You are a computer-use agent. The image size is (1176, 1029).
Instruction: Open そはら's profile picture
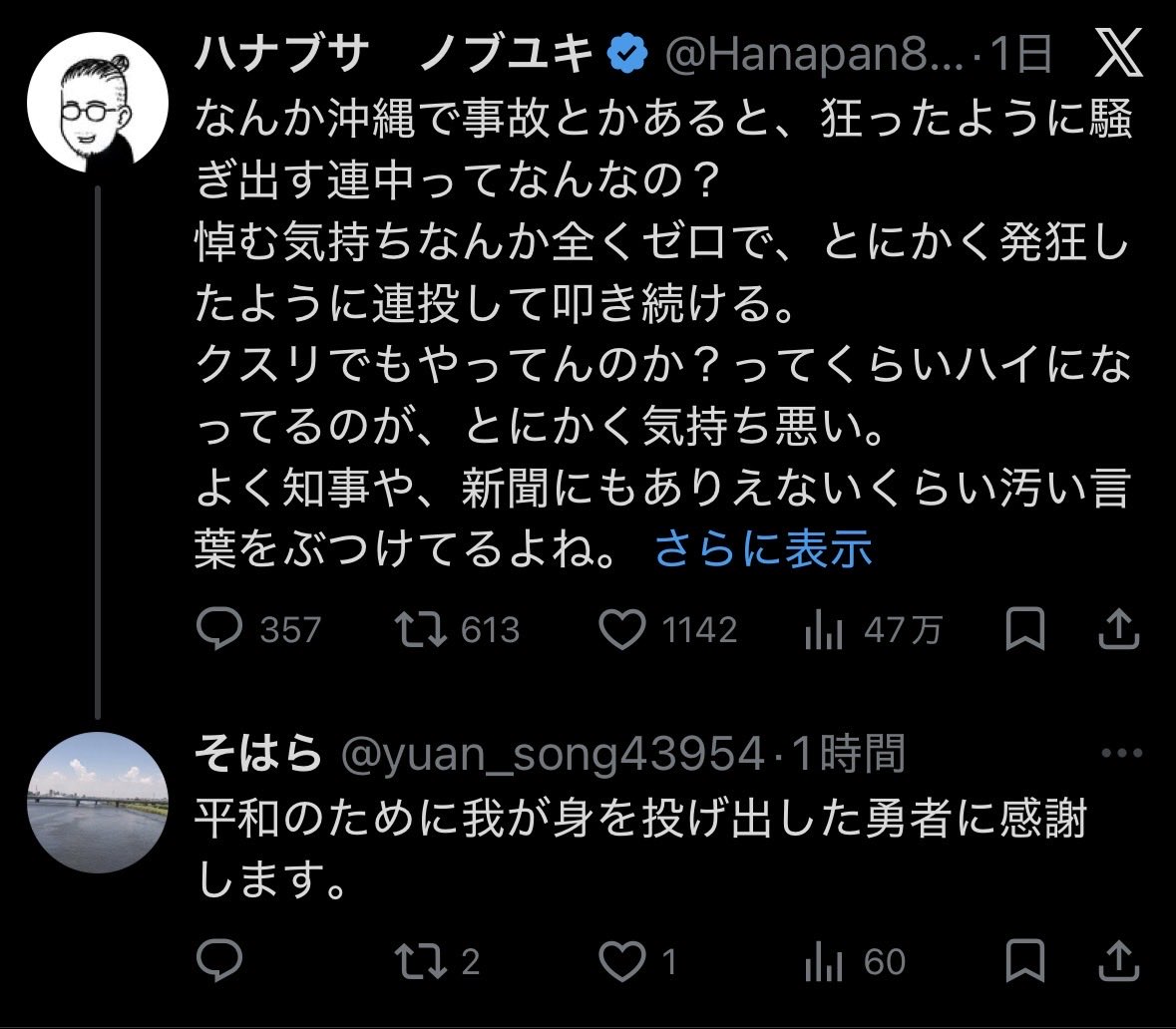click(x=98, y=805)
